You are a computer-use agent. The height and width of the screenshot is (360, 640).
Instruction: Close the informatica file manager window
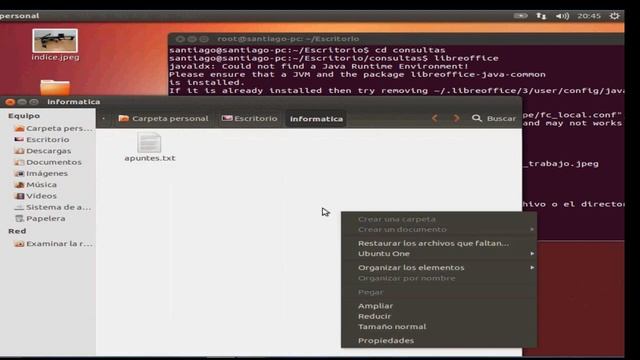coord(10,102)
